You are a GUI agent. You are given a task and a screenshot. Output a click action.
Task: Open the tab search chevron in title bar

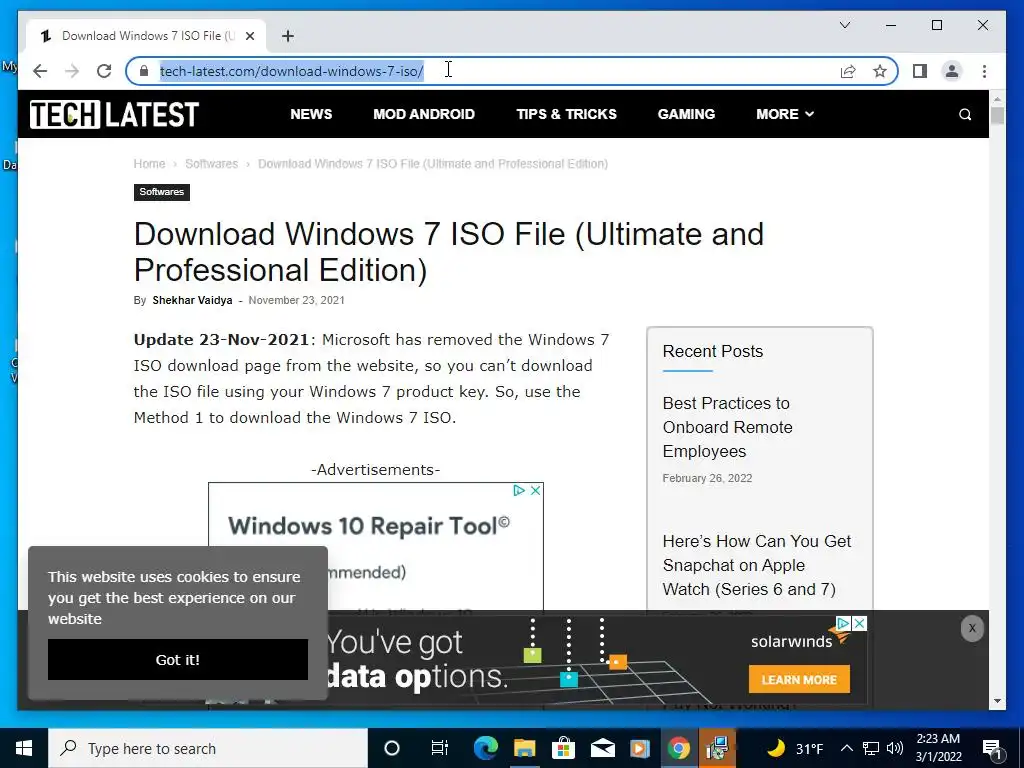pyautogui.click(x=844, y=25)
